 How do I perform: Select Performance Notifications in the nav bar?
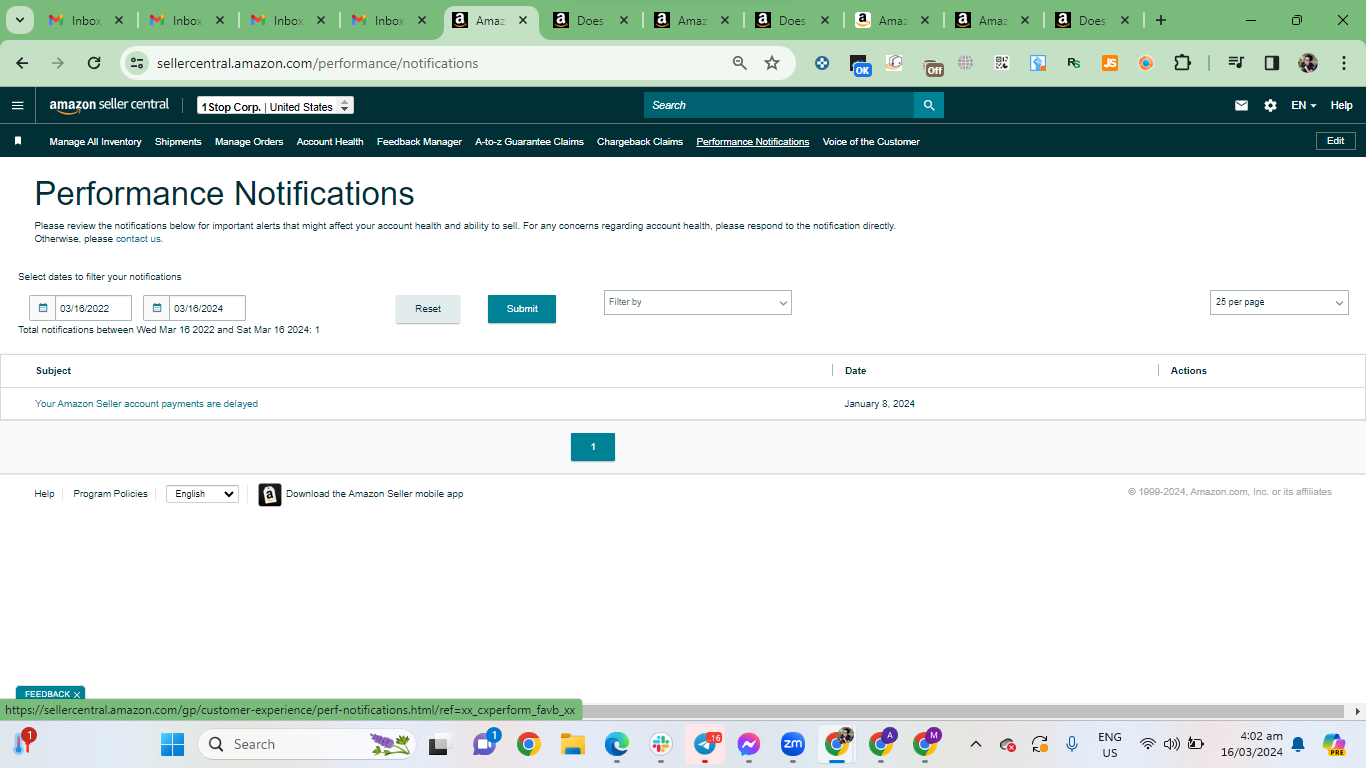tap(753, 142)
